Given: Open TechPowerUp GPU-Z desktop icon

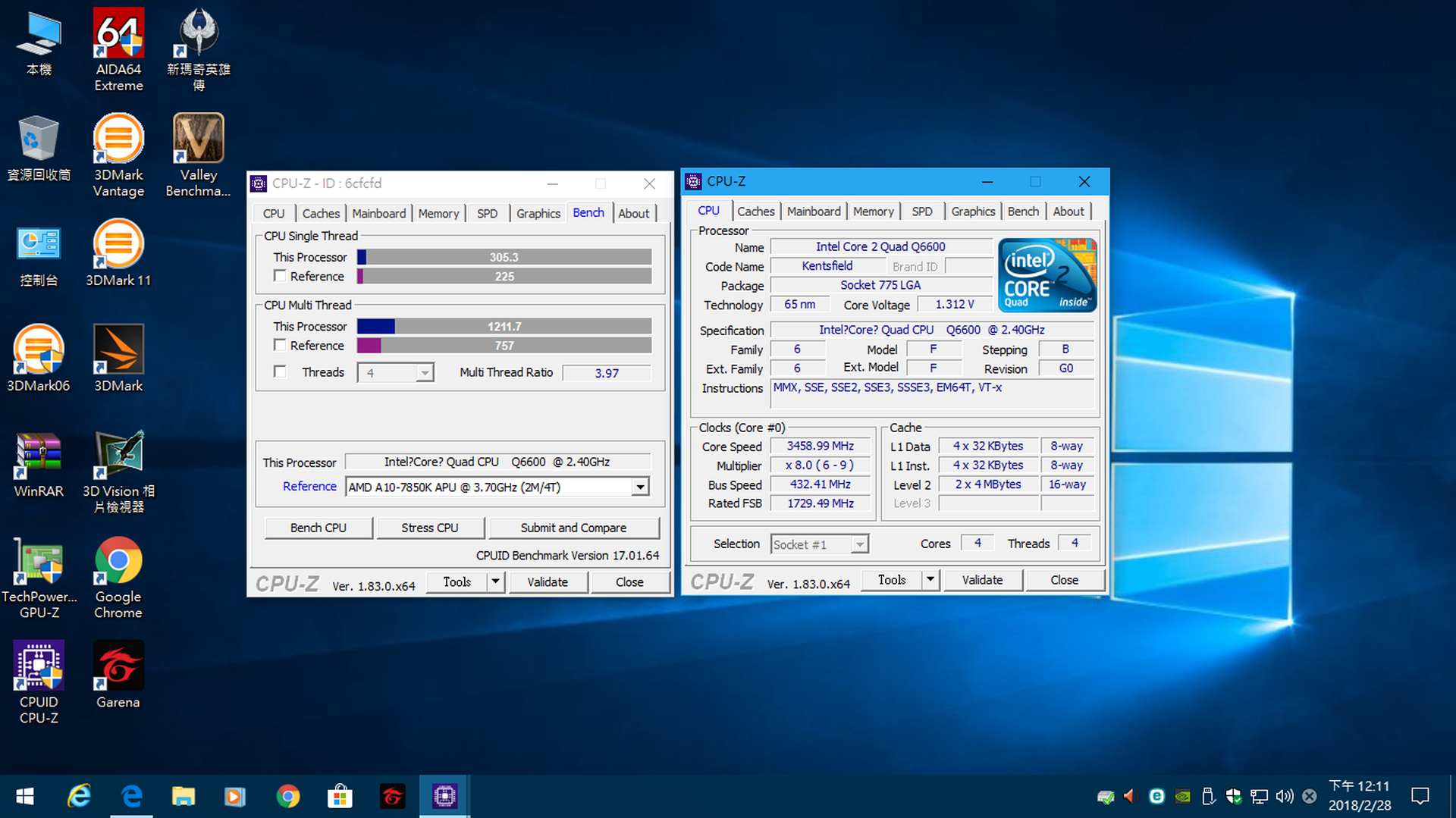Looking at the screenshot, I should tap(39, 578).
